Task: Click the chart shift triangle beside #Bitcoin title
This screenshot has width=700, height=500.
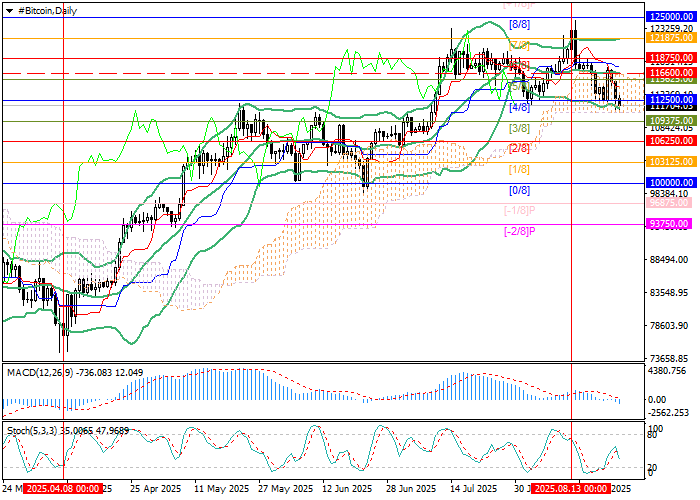Action: click(9, 9)
